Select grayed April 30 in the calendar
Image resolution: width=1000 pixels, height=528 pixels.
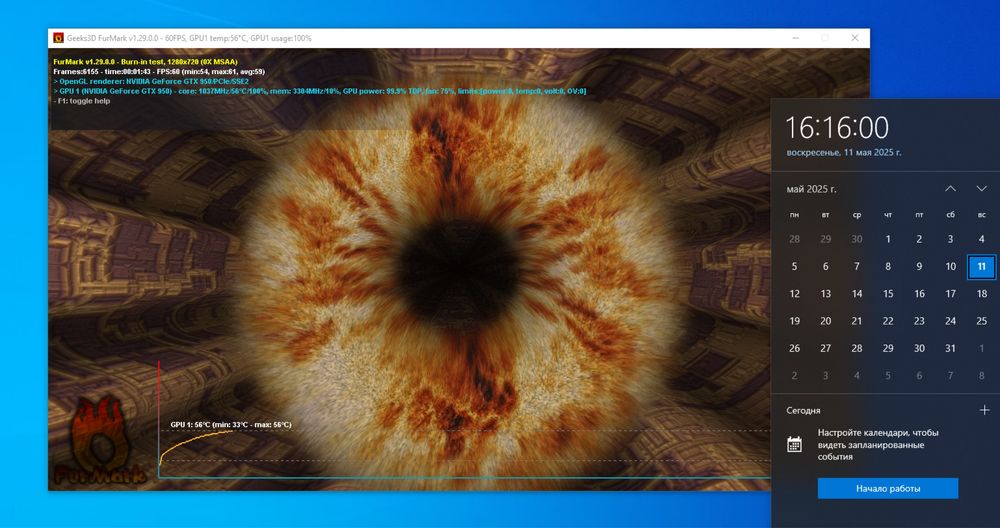click(857, 239)
